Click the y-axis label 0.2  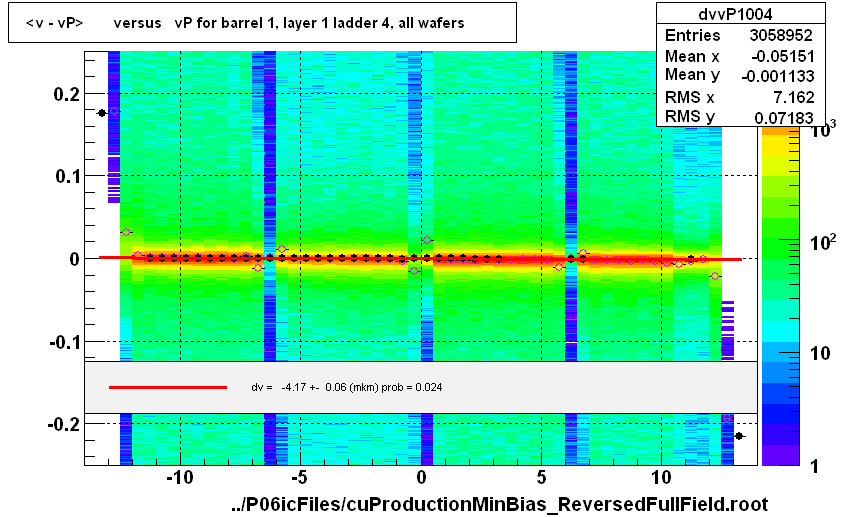[x=67, y=94]
